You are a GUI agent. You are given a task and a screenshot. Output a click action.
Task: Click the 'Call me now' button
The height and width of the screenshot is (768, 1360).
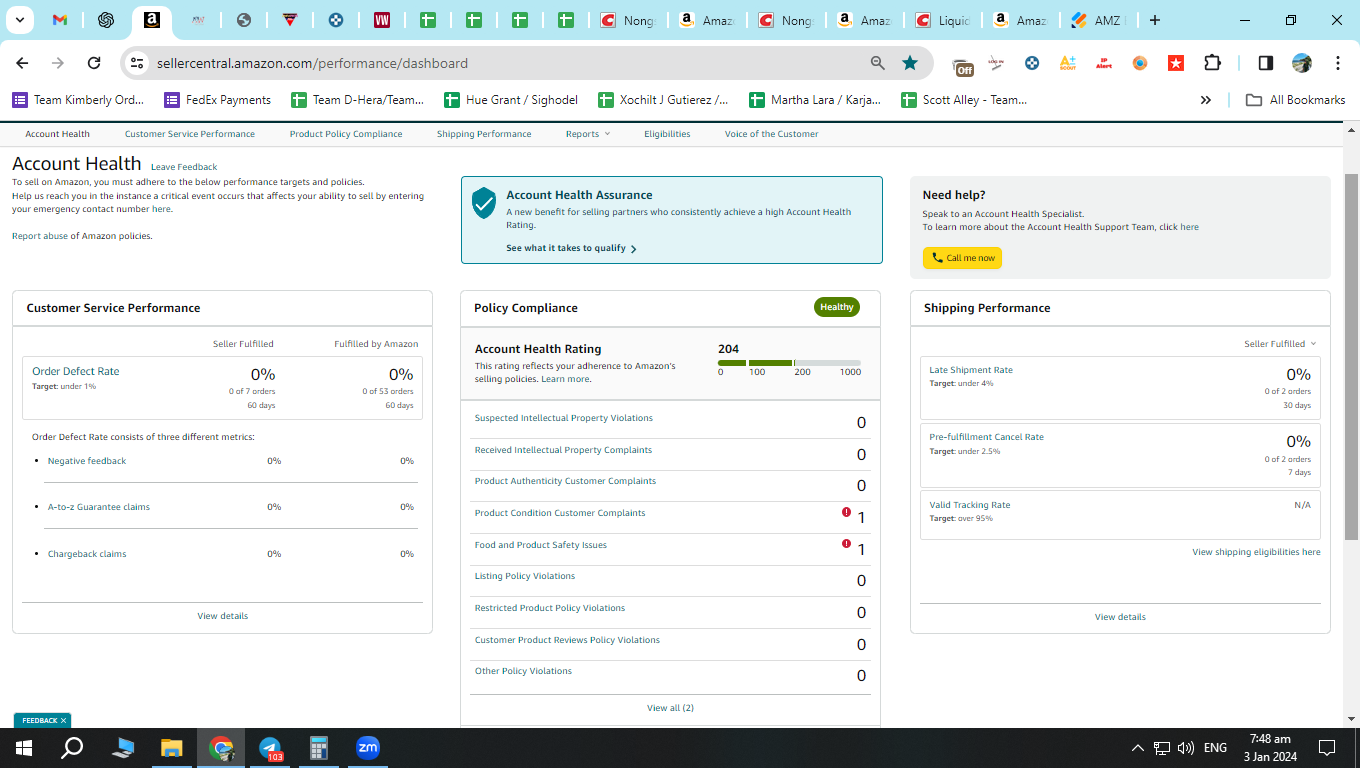pyautogui.click(x=962, y=258)
